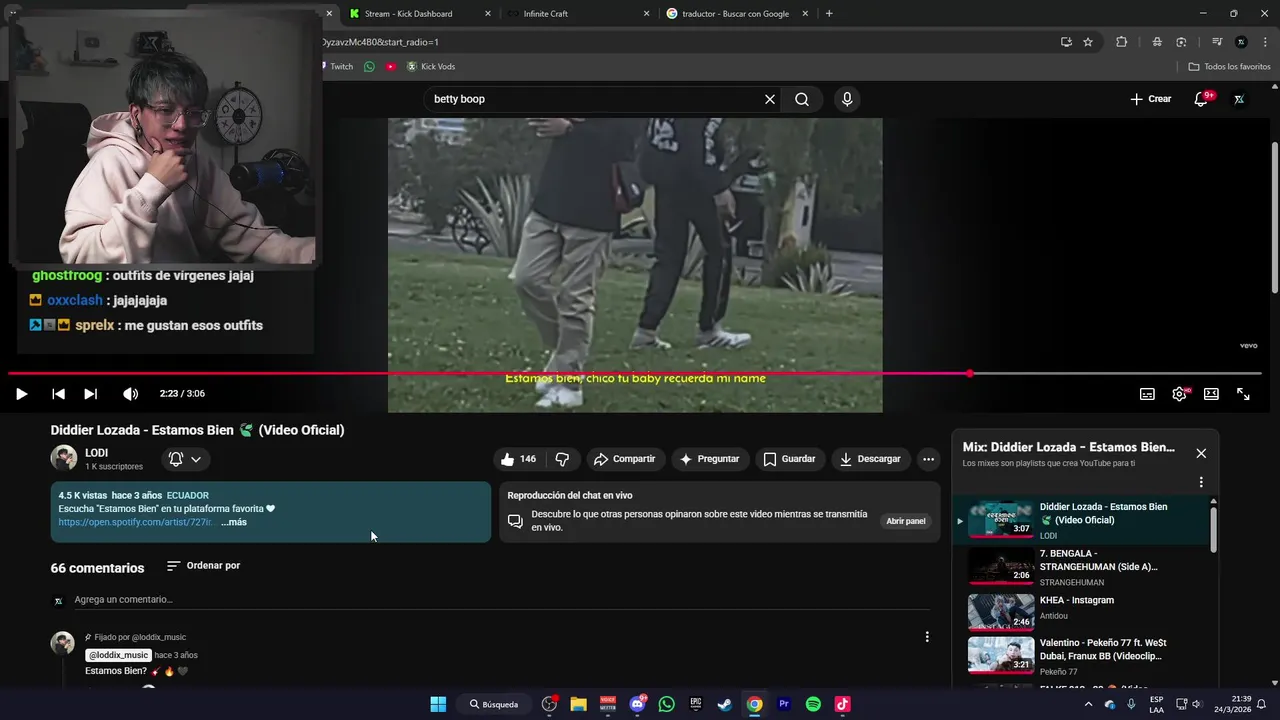
Task: Open the Windows Start menu
Action: [x=438, y=704]
